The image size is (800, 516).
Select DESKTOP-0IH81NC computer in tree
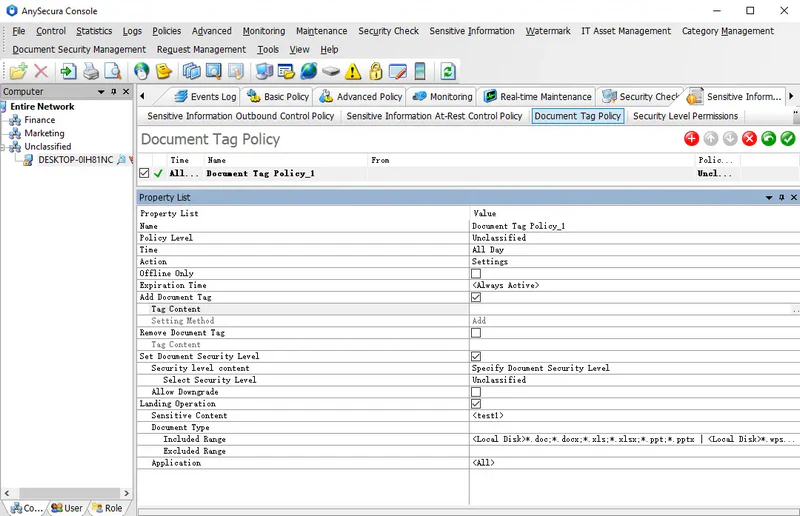point(76,160)
